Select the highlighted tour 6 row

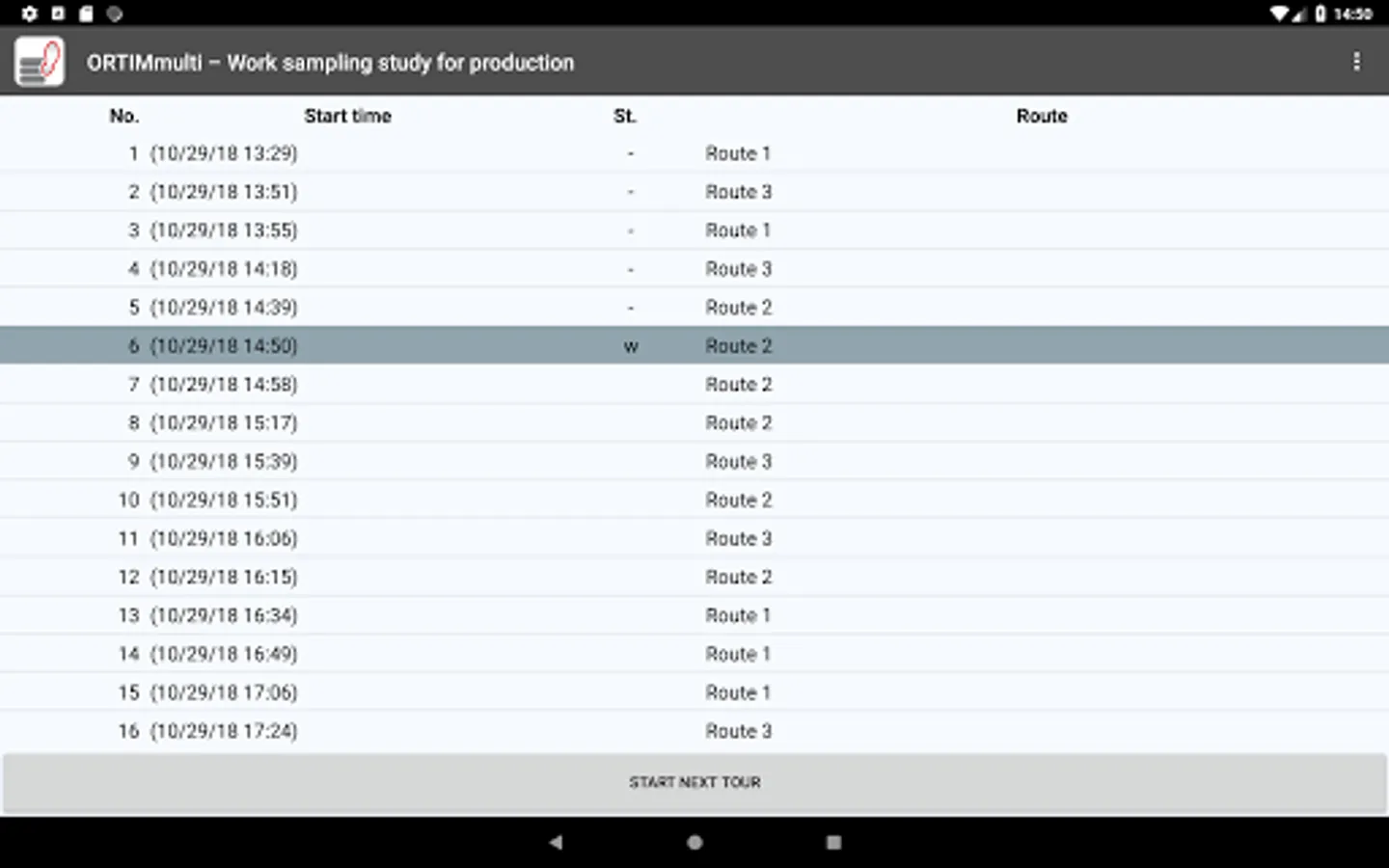pos(694,345)
